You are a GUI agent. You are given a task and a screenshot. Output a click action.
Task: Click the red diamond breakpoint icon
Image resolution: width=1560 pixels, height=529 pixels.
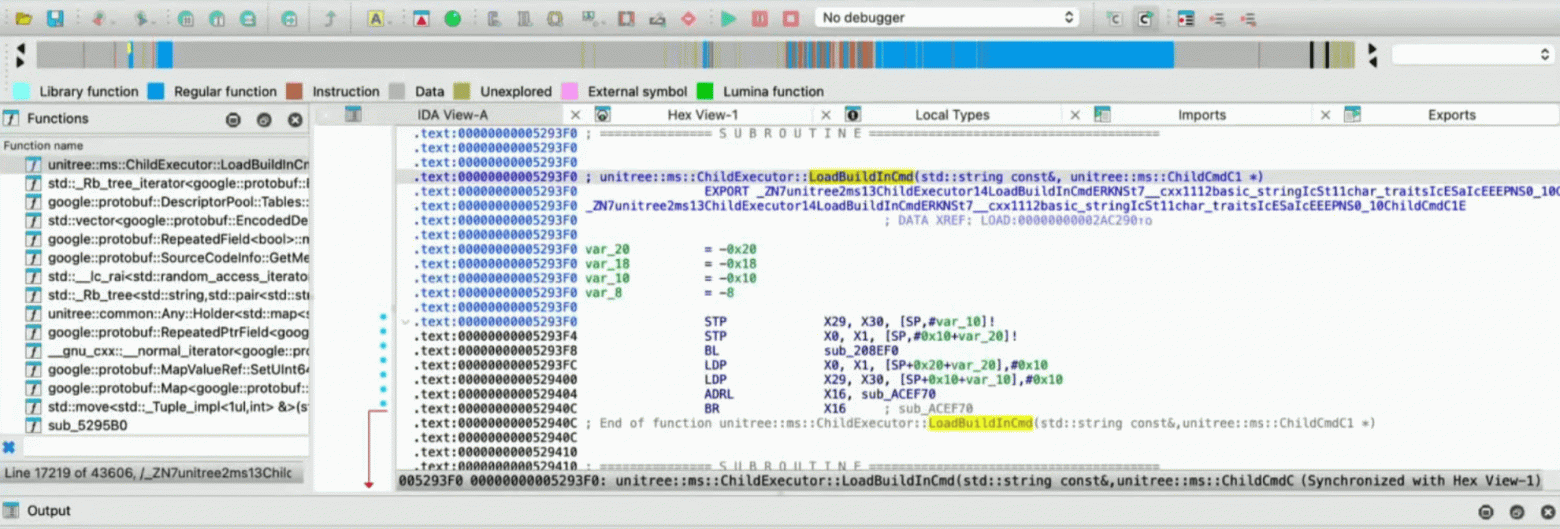pos(688,18)
